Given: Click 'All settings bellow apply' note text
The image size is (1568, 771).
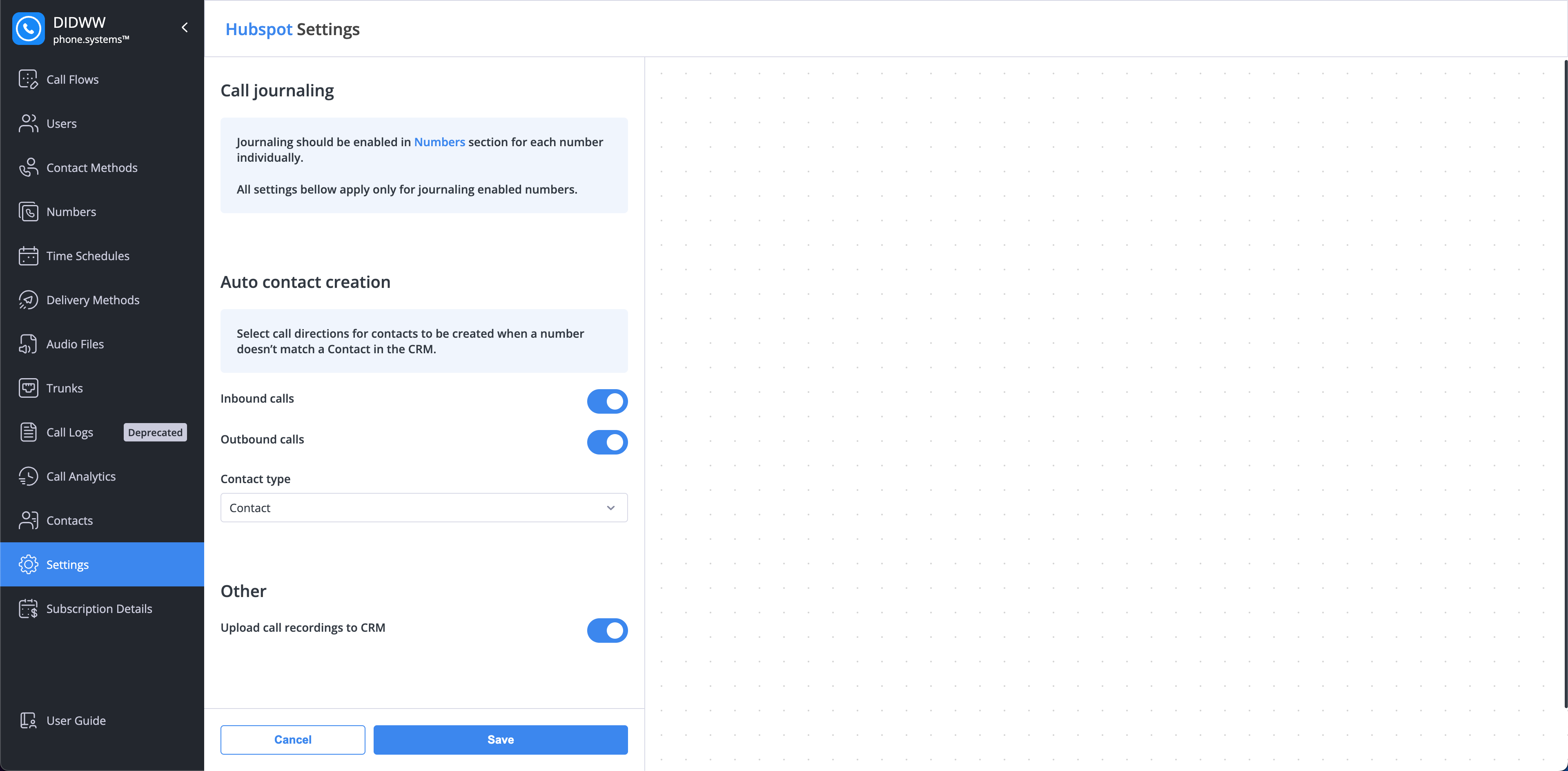Looking at the screenshot, I should (x=407, y=189).
